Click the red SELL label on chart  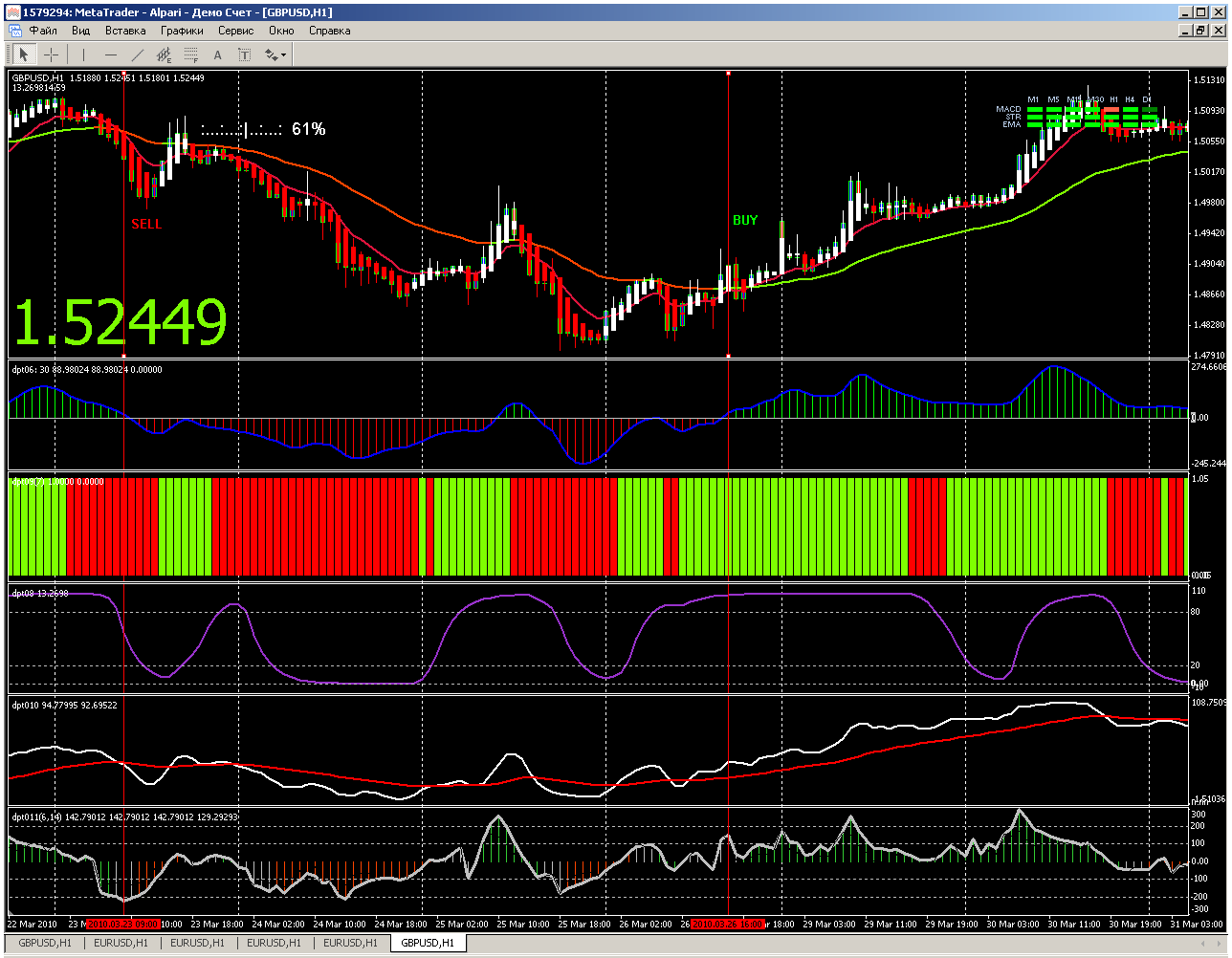click(x=146, y=224)
